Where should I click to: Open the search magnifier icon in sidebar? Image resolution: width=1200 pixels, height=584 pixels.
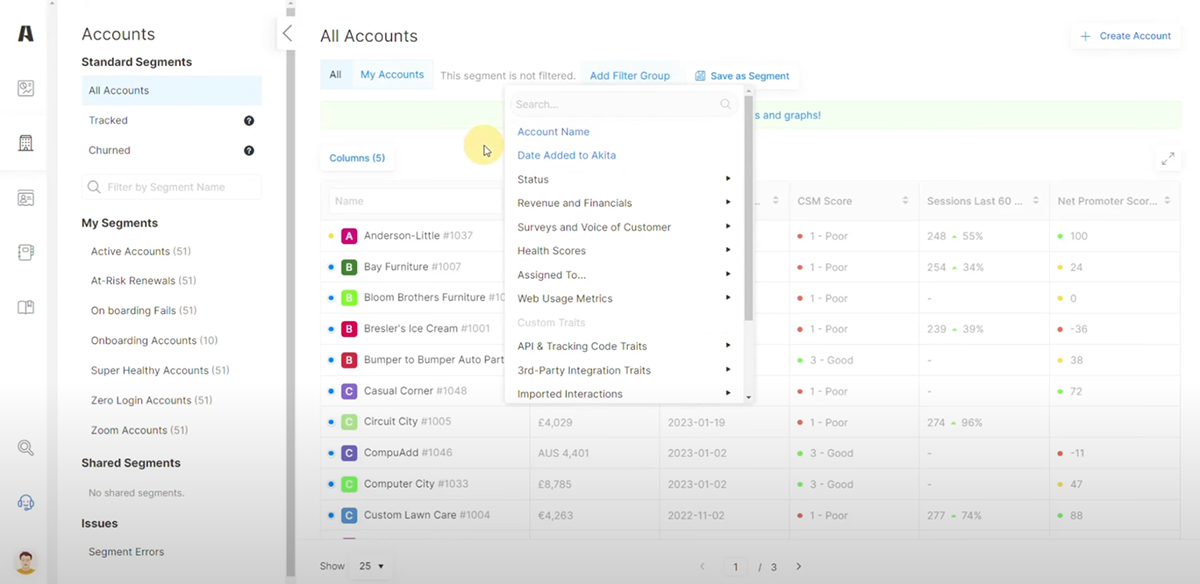pos(24,447)
